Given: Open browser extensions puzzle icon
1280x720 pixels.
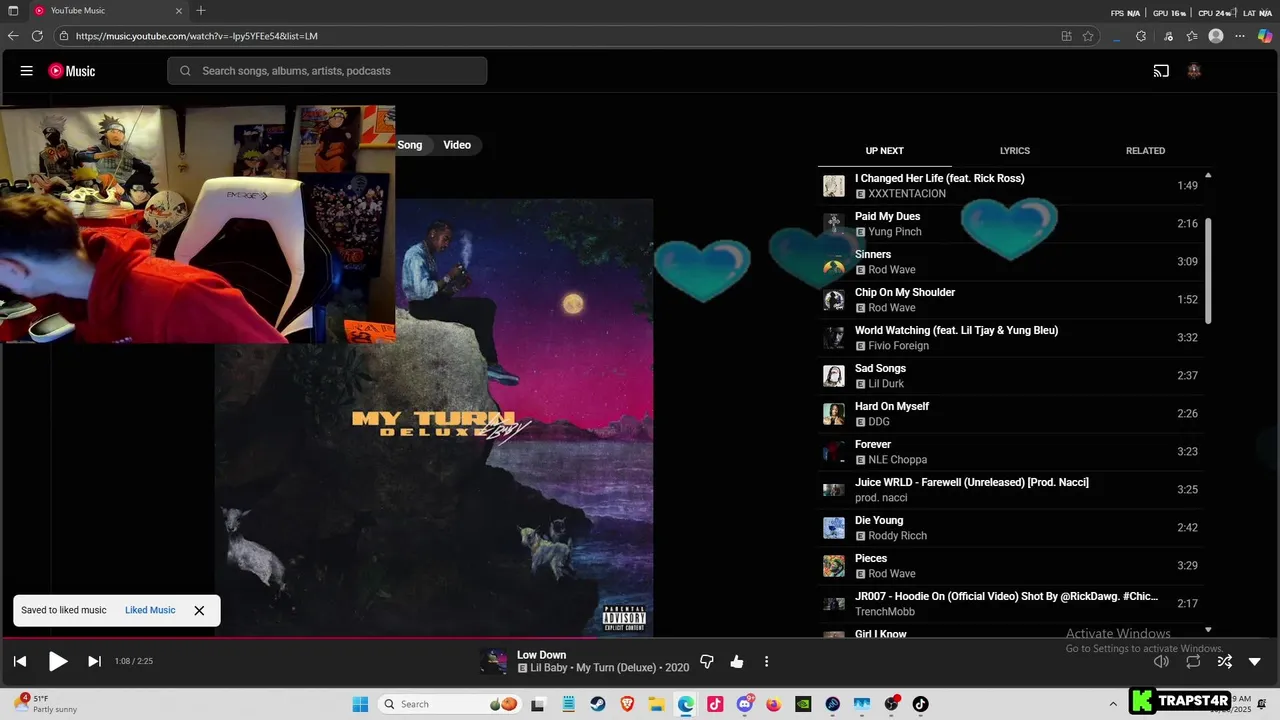Looking at the screenshot, I should tap(1141, 36).
